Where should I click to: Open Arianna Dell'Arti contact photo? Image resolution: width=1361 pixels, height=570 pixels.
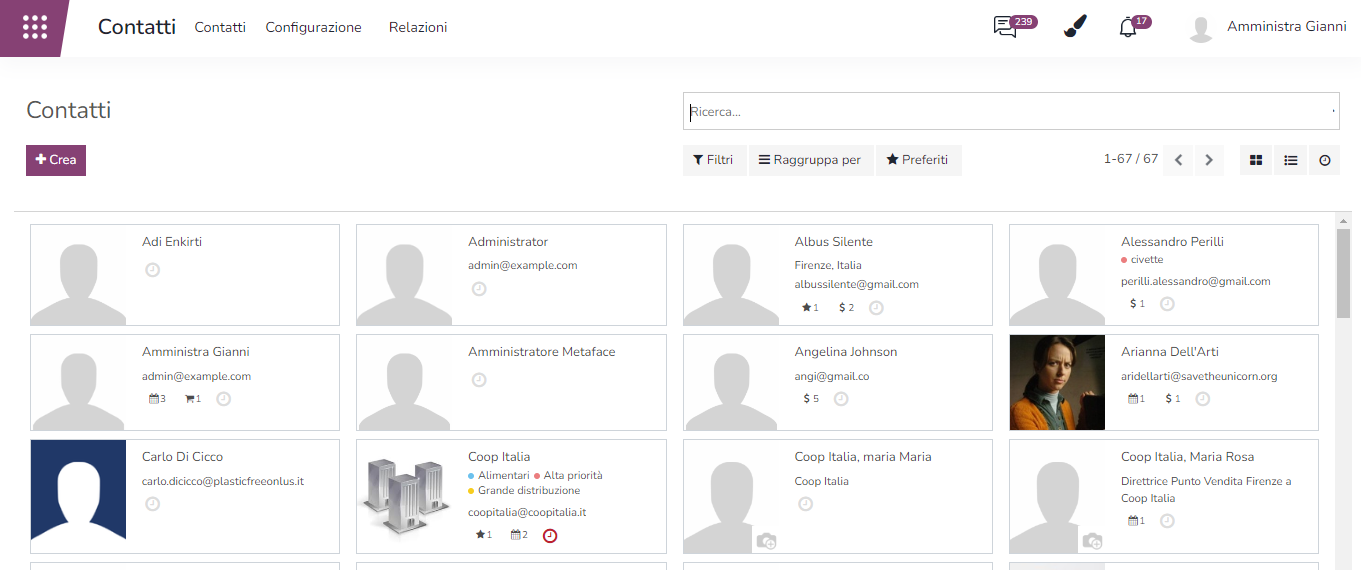1057,382
